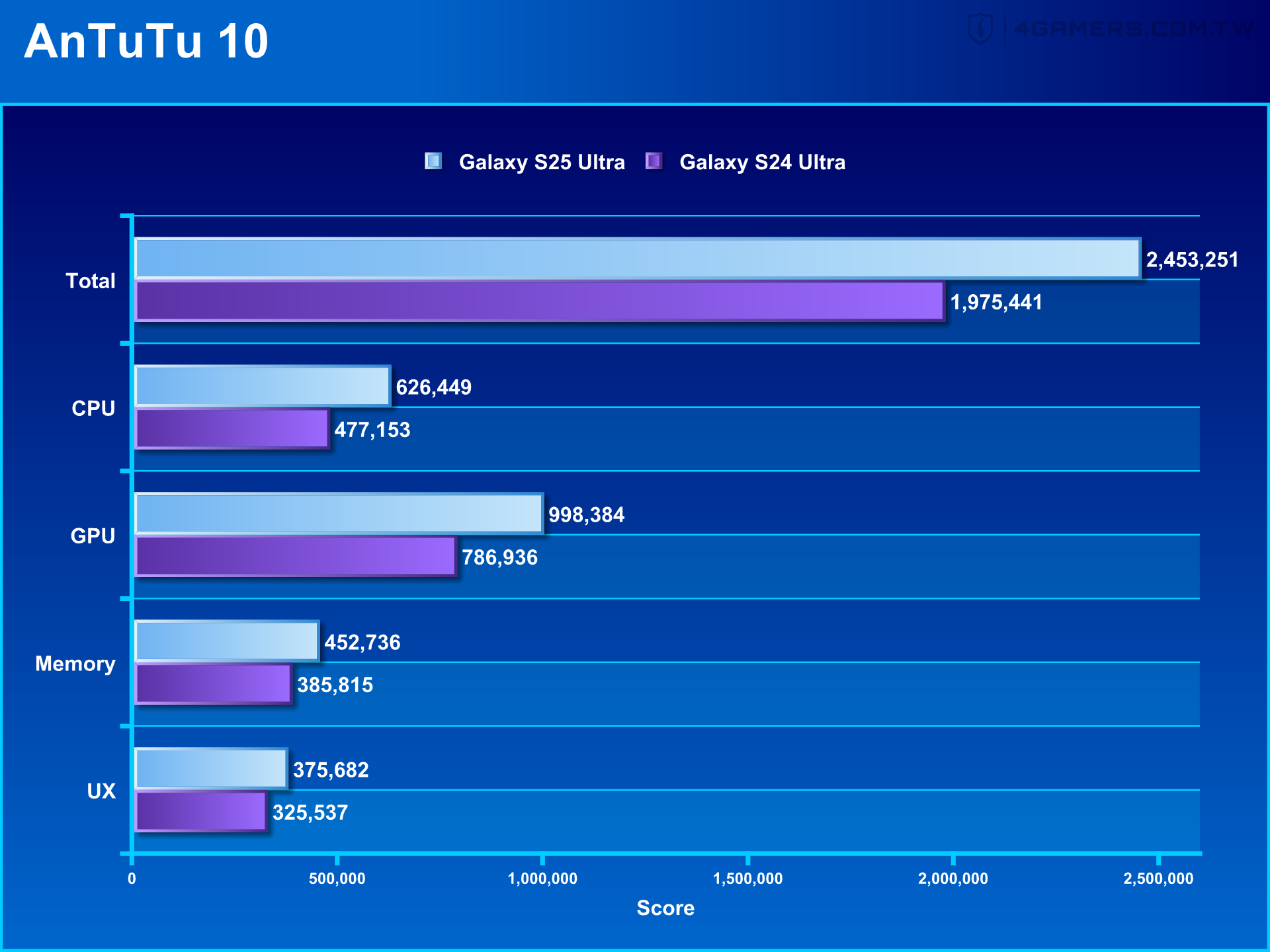
Task: Select the GPU category label
Action: click(x=93, y=535)
